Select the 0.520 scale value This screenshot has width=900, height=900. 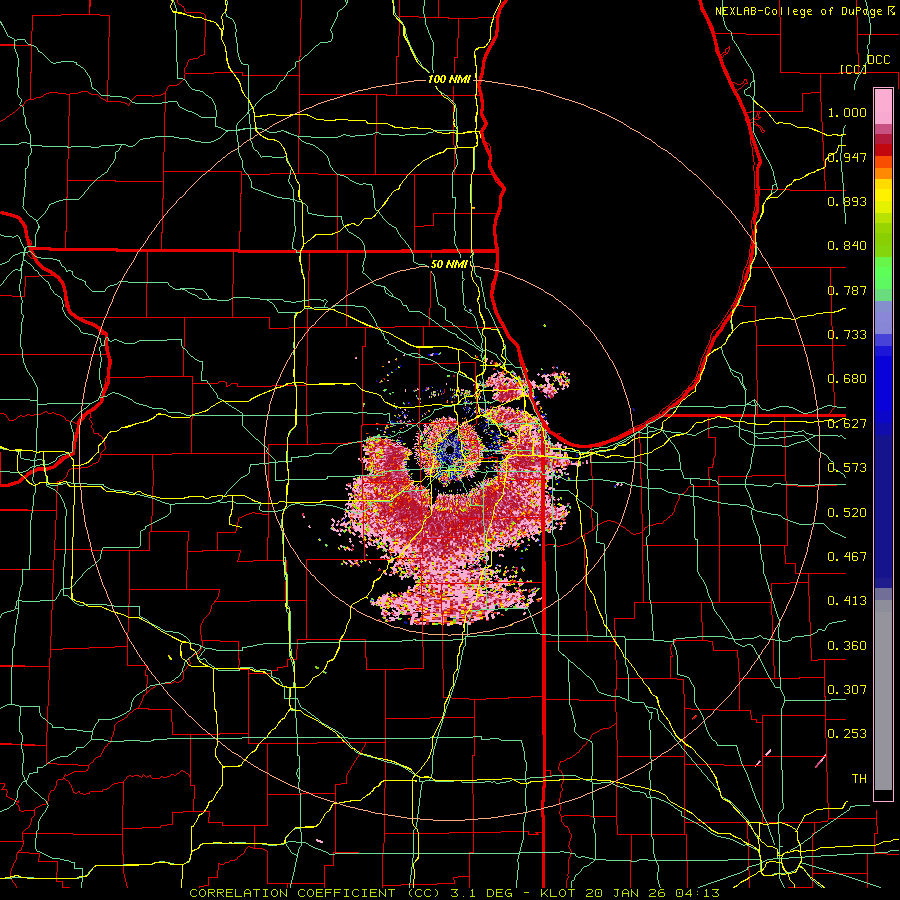847,513
